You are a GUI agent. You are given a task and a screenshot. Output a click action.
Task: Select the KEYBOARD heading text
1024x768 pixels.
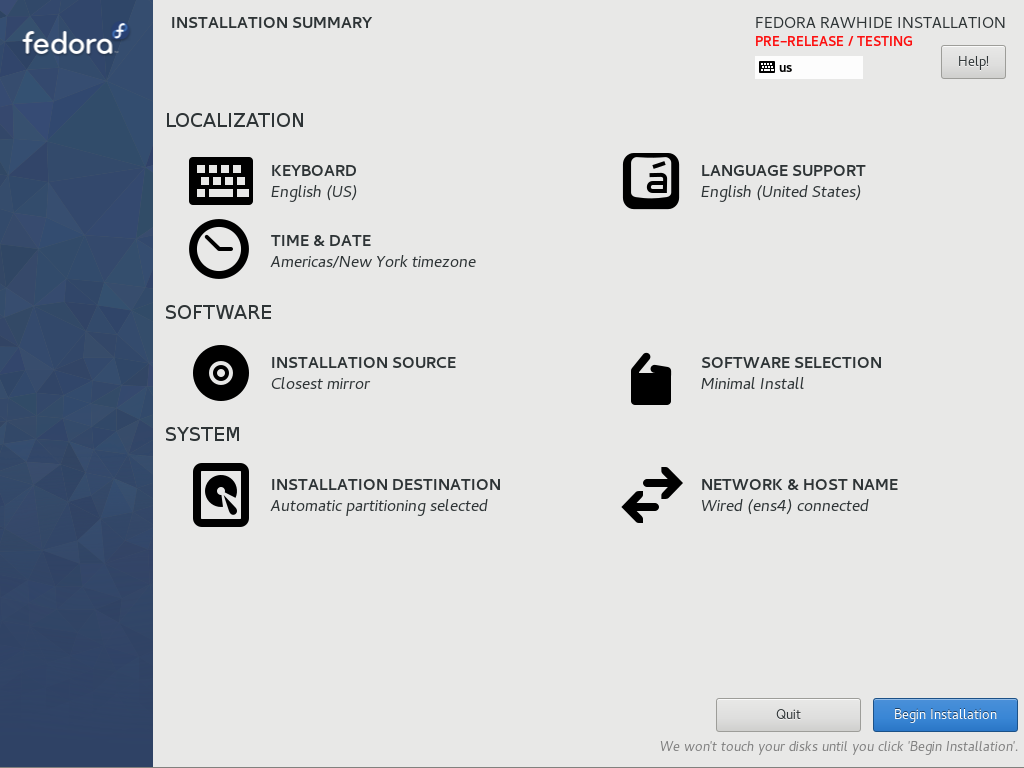[x=313, y=170]
